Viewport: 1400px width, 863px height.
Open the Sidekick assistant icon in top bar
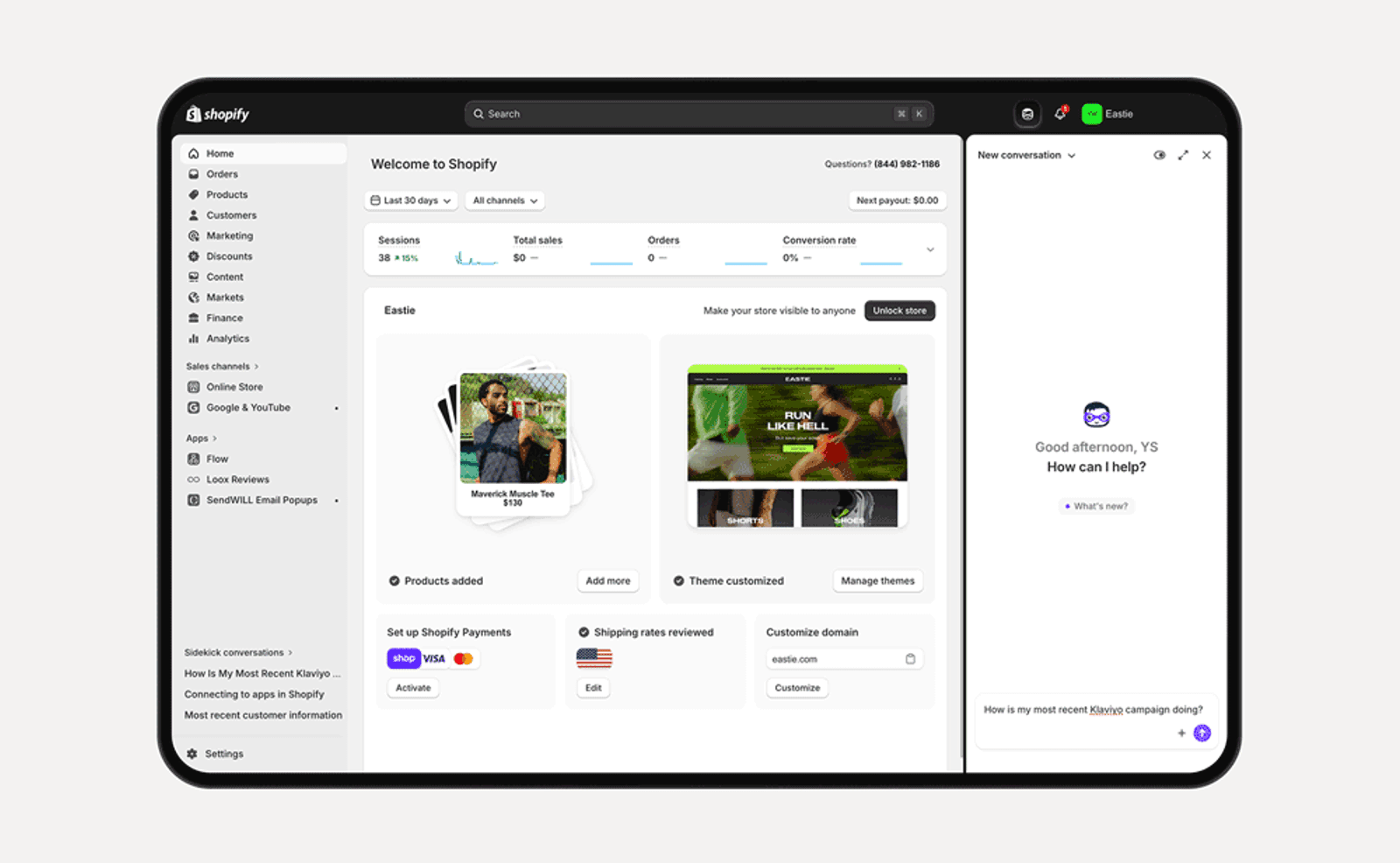pyautogui.click(x=1027, y=114)
